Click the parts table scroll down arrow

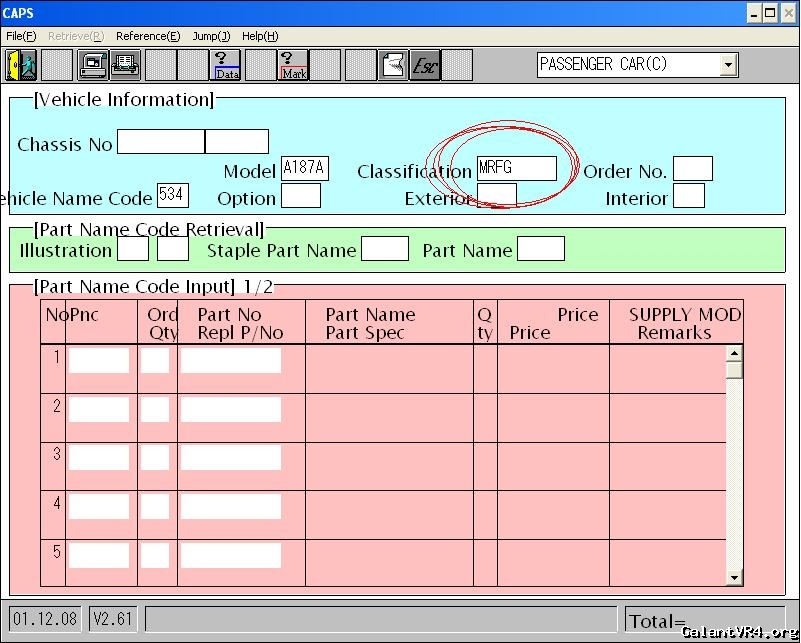pos(734,577)
